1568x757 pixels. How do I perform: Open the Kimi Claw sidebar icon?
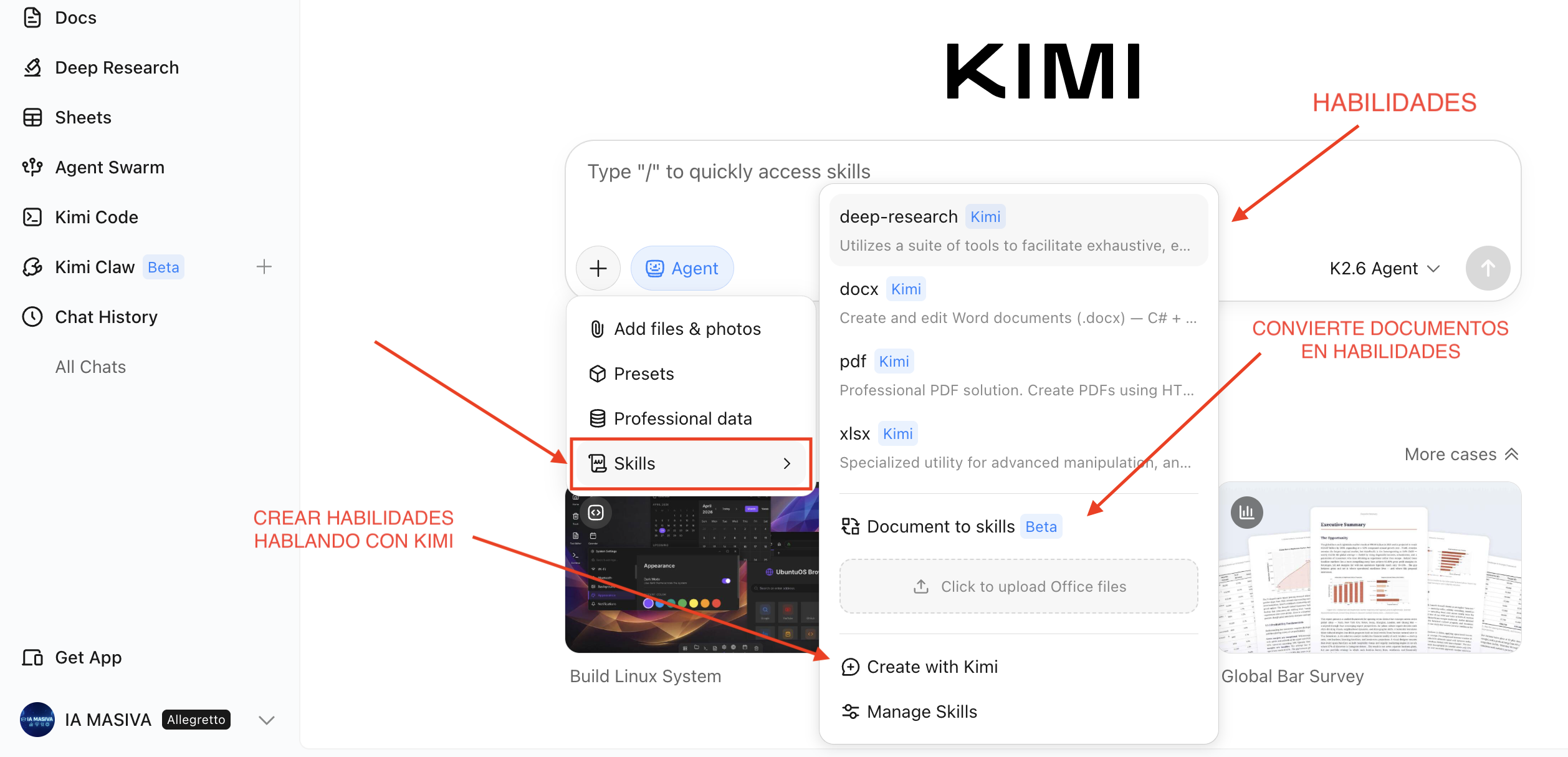click(32, 267)
